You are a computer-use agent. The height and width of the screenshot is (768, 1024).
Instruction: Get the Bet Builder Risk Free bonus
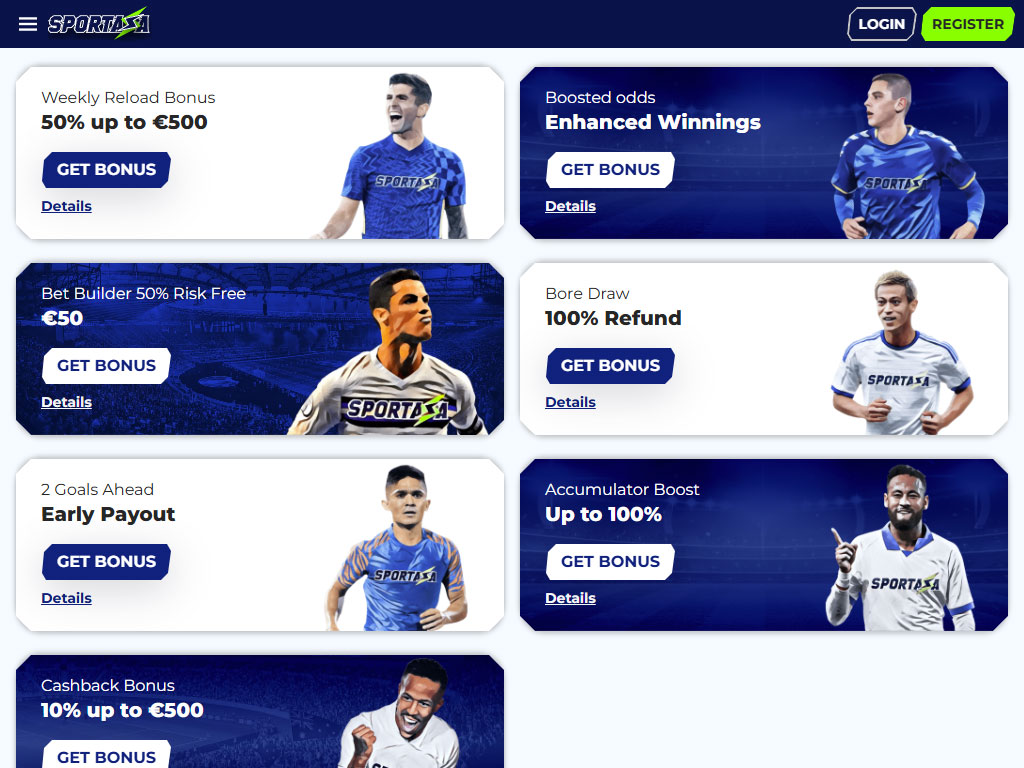(106, 366)
